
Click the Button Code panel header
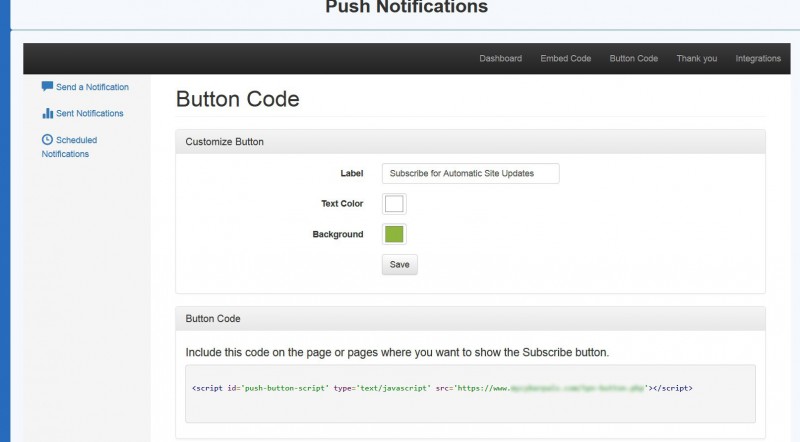point(470,318)
